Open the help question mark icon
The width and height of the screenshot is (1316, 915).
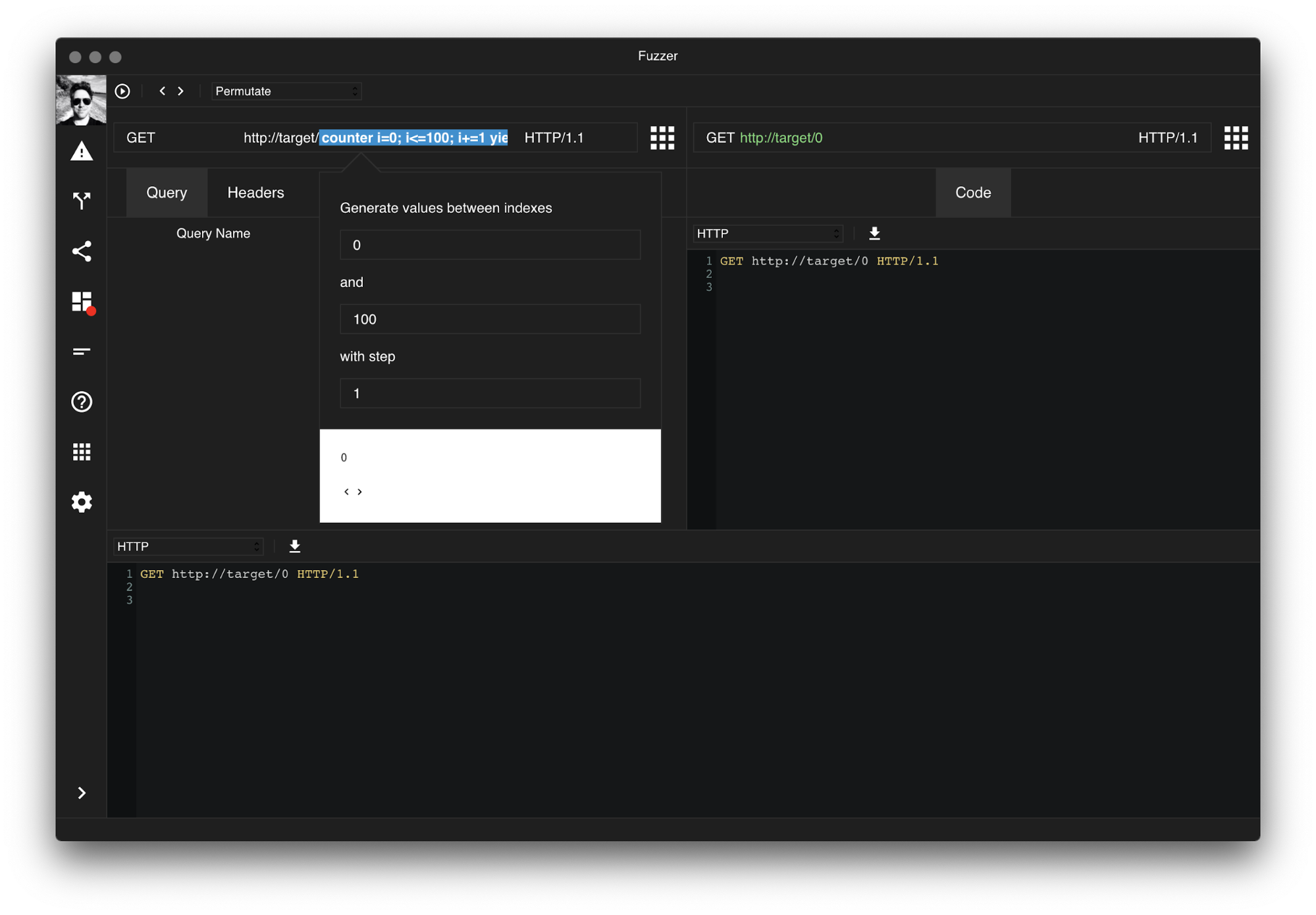82,402
